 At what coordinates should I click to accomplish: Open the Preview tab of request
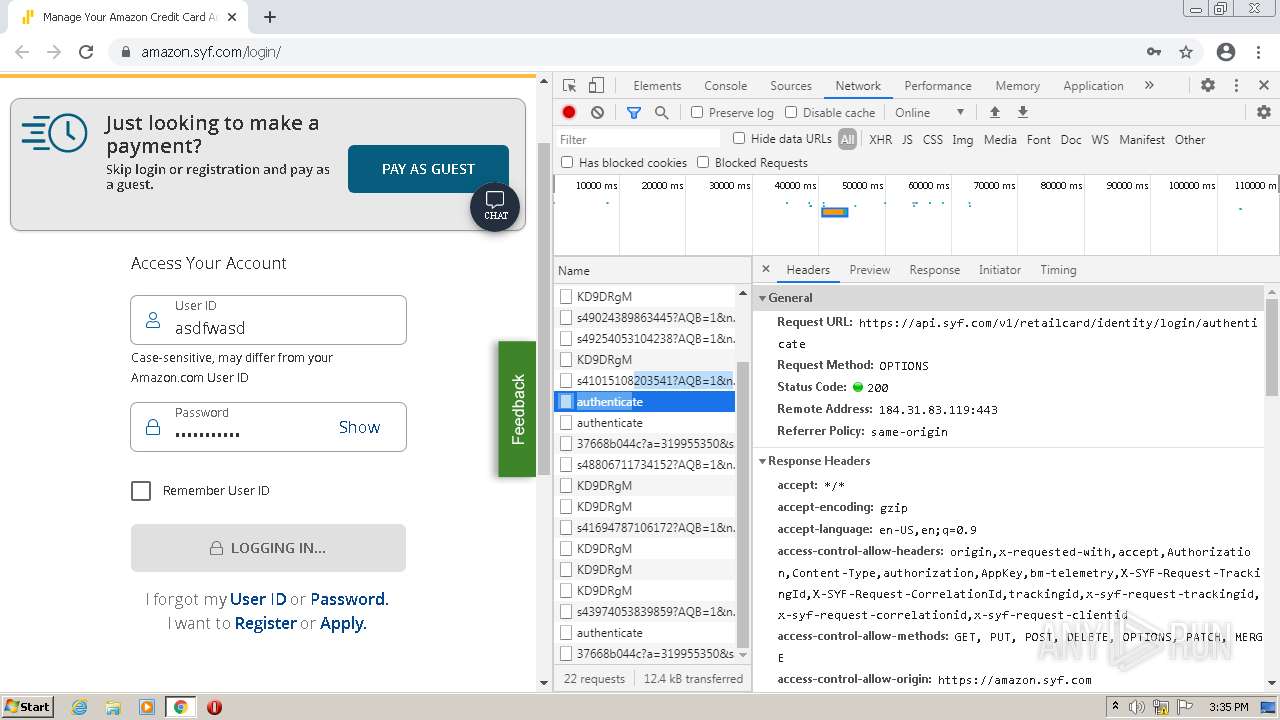click(x=870, y=270)
